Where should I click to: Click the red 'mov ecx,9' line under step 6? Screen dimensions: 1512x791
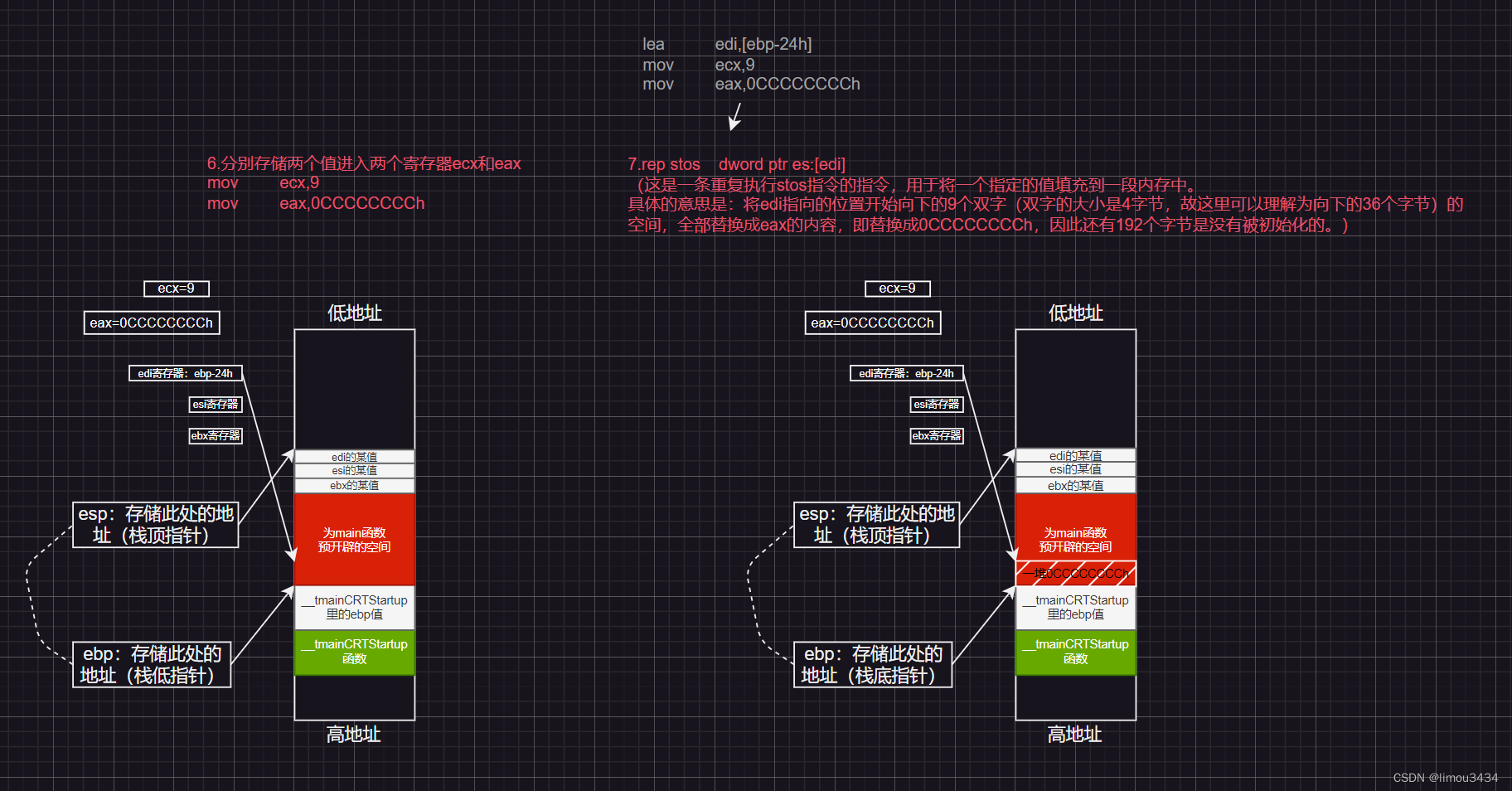point(263,182)
